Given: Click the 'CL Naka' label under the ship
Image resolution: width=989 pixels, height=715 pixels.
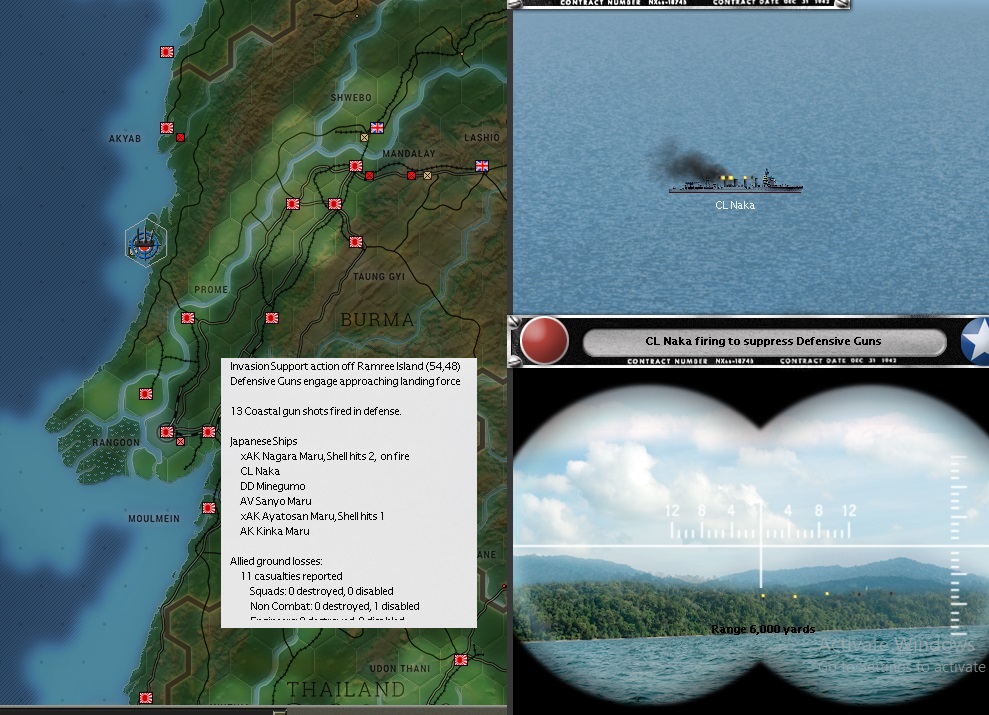Looking at the screenshot, I should pyautogui.click(x=735, y=205).
